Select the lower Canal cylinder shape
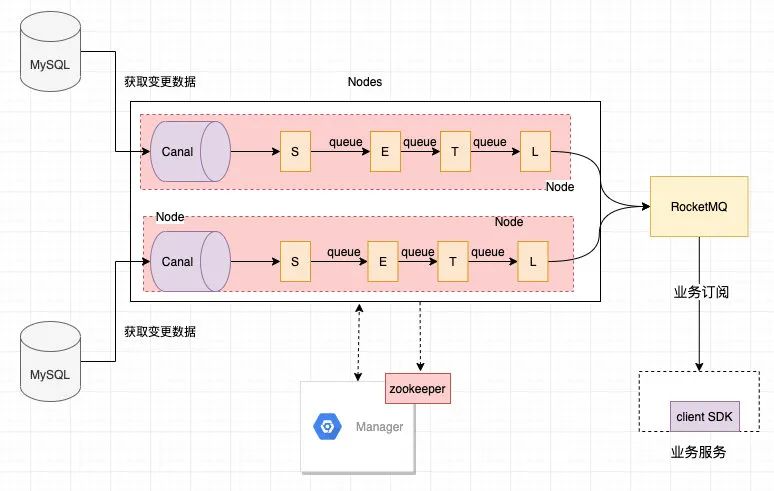The height and width of the screenshot is (491, 774). click(190, 262)
